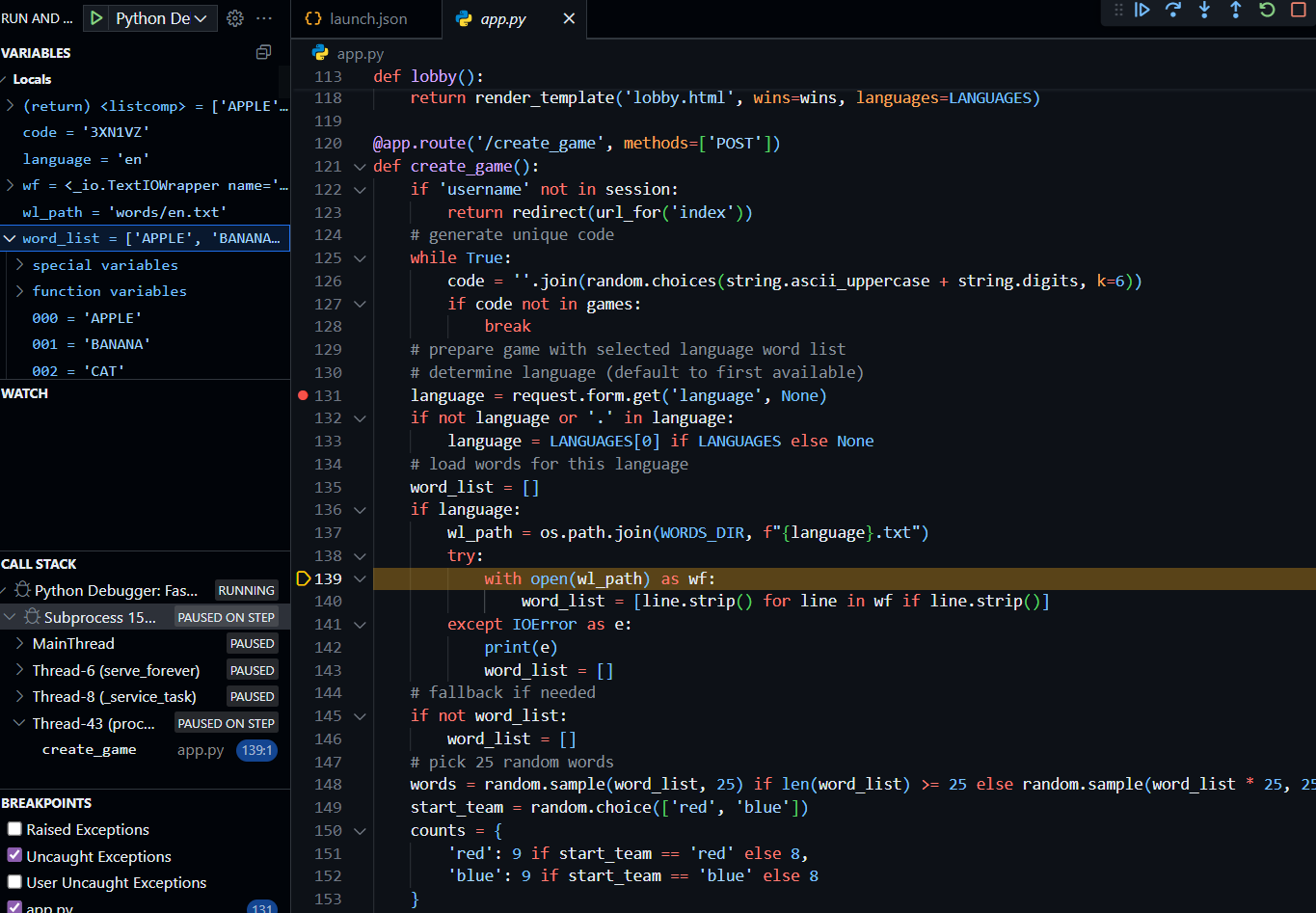Fold the code block at line 145

pyautogui.click(x=360, y=716)
